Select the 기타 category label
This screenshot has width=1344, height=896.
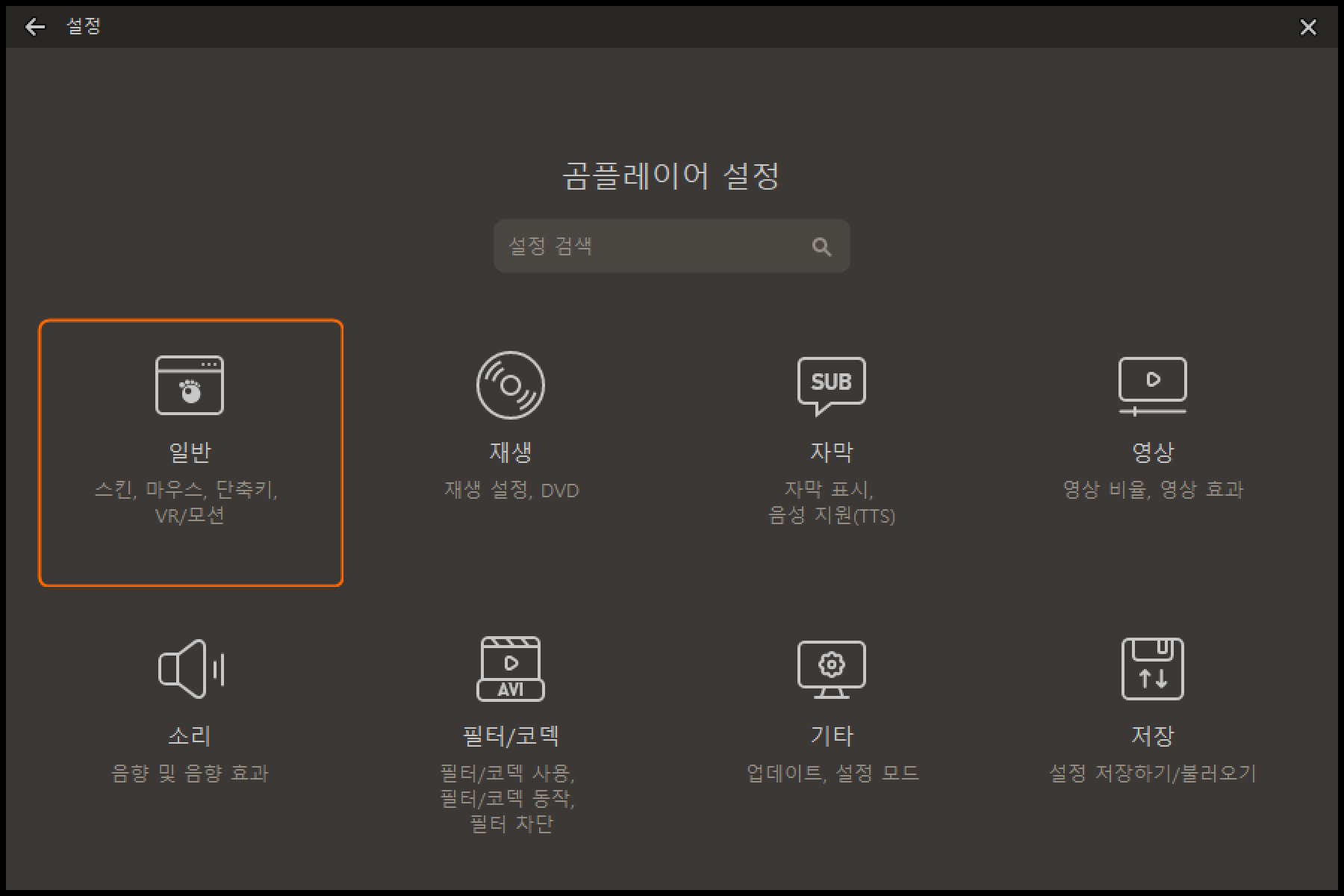coord(832,735)
